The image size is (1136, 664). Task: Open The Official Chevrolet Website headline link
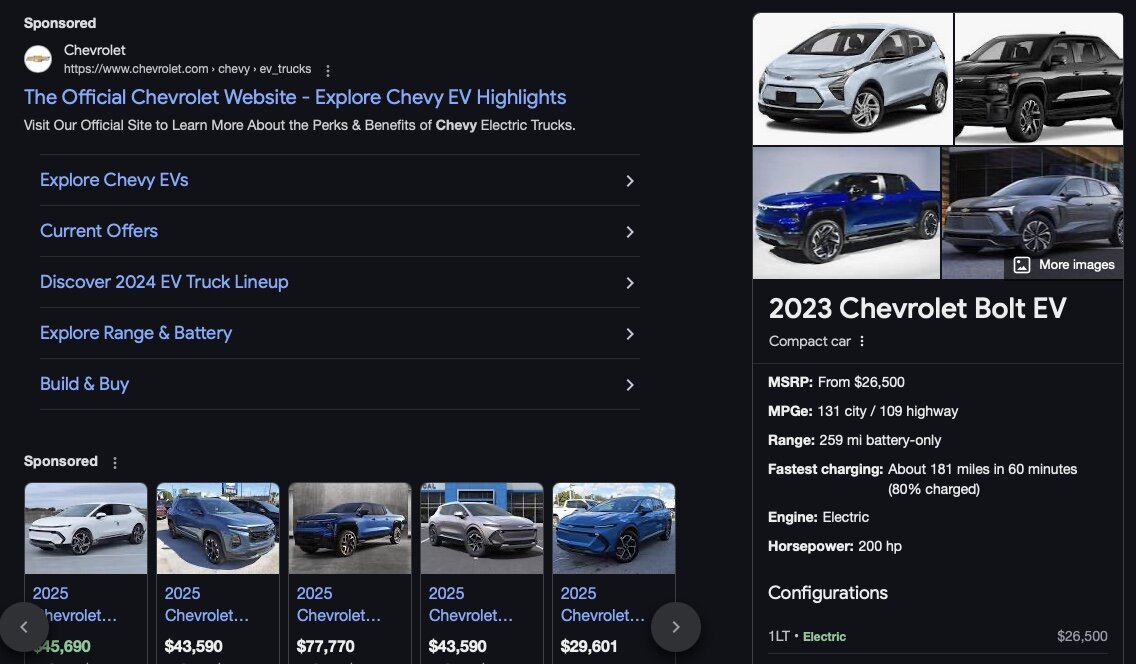pos(295,97)
